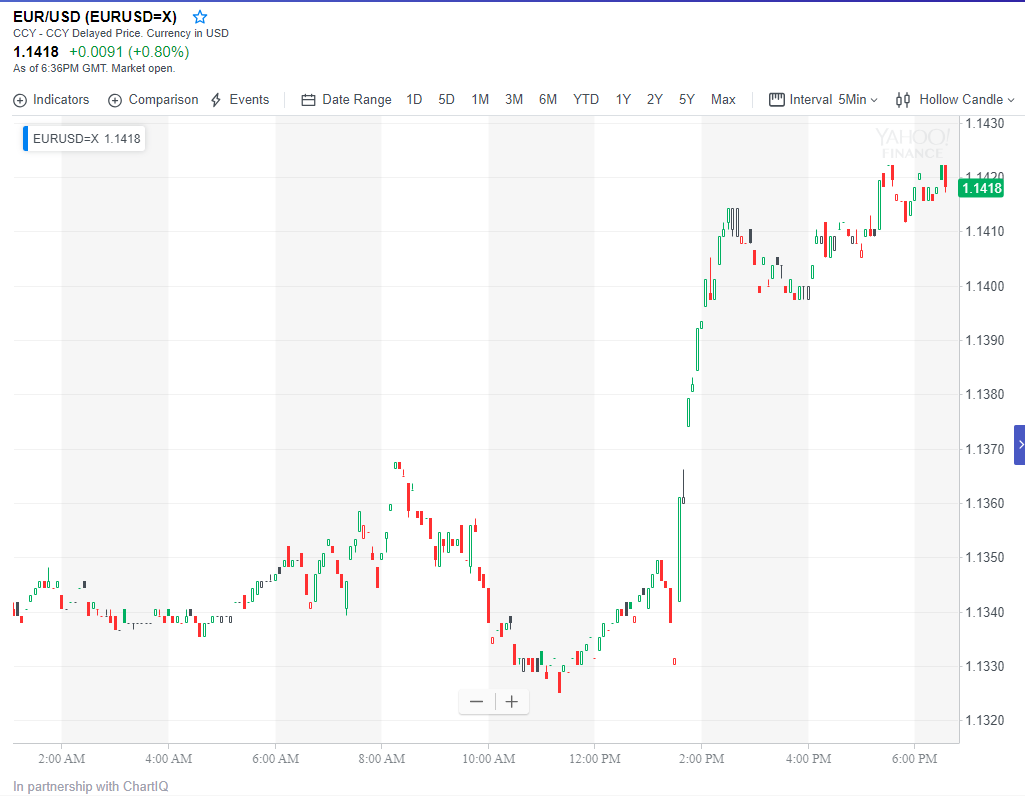Click the Comparison plus icon
1025x796 pixels.
coord(115,100)
